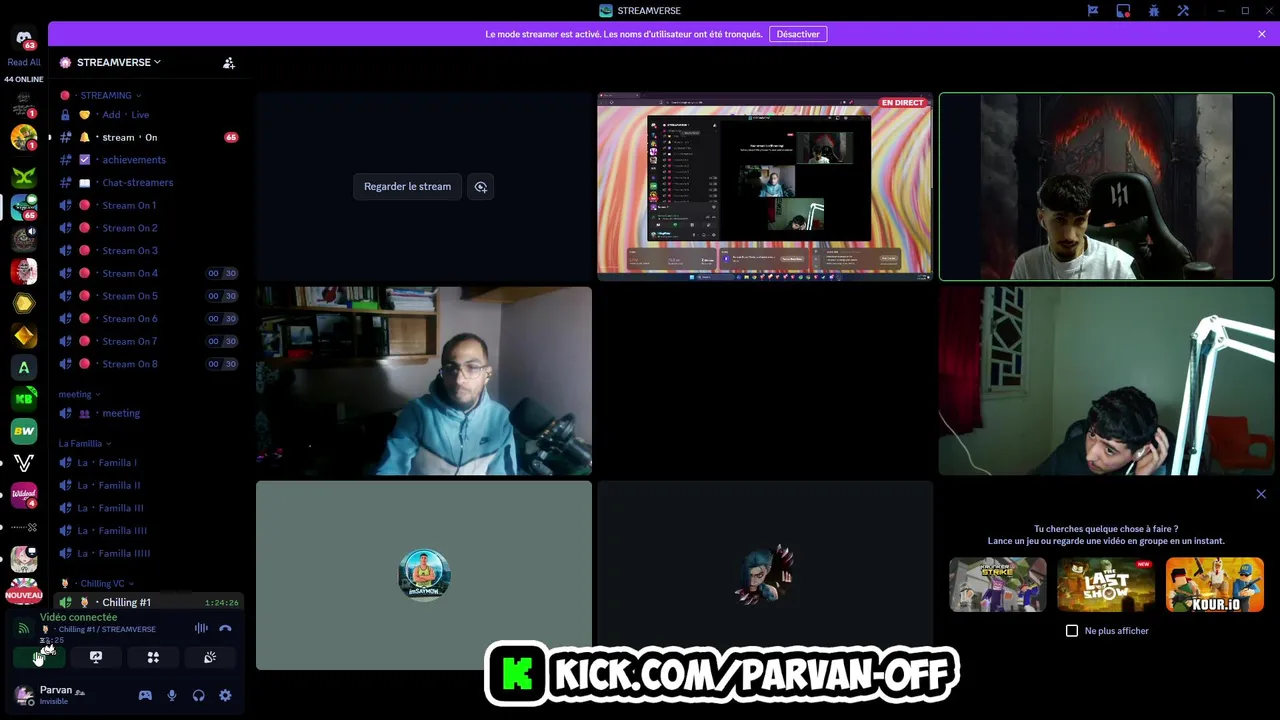Open the white V server icon
The height and width of the screenshot is (720, 1280).
(x=24, y=463)
